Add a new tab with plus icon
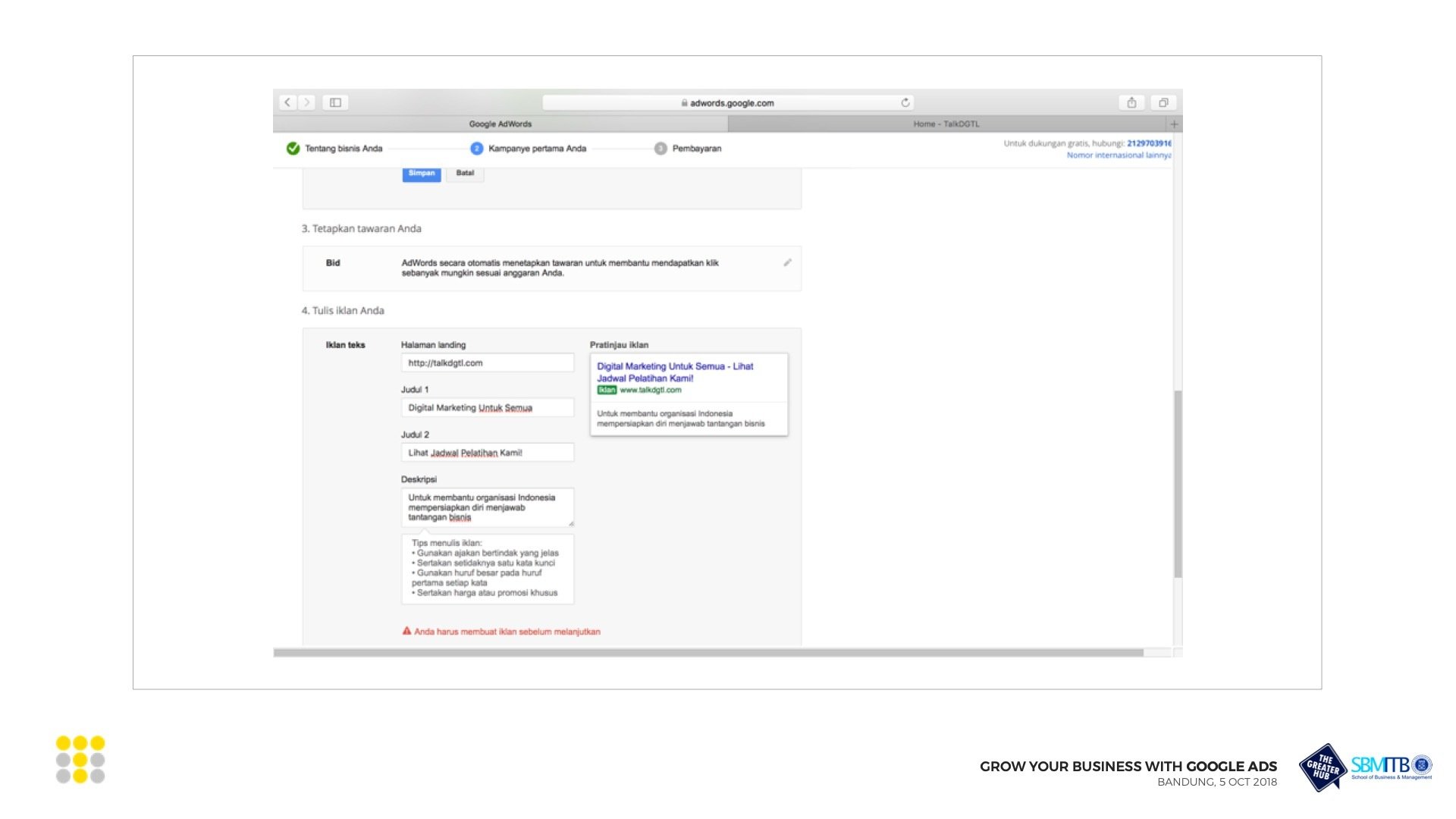1456x819 pixels. (x=1174, y=124)
